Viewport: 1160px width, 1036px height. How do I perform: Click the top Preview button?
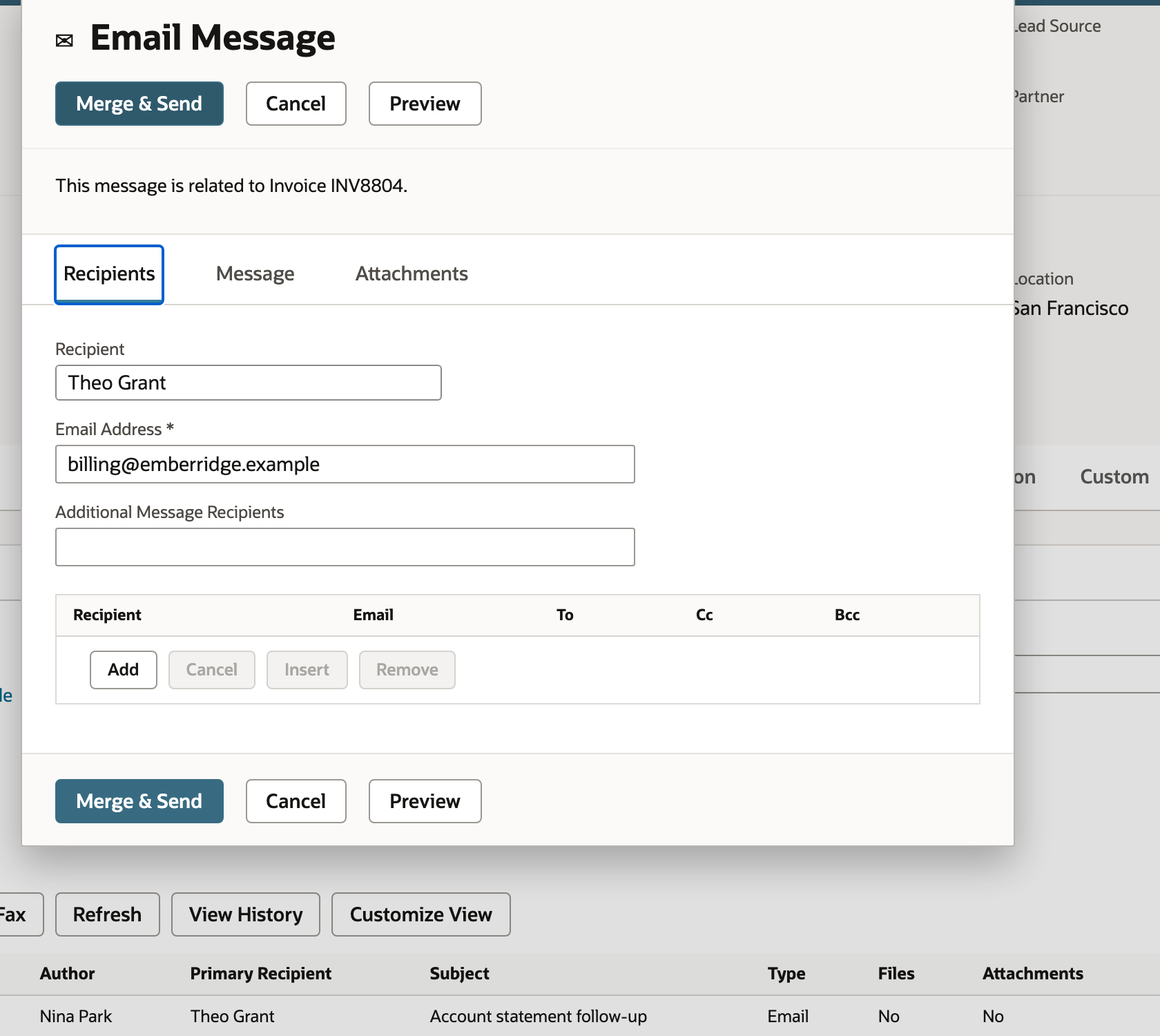point(425,104)
